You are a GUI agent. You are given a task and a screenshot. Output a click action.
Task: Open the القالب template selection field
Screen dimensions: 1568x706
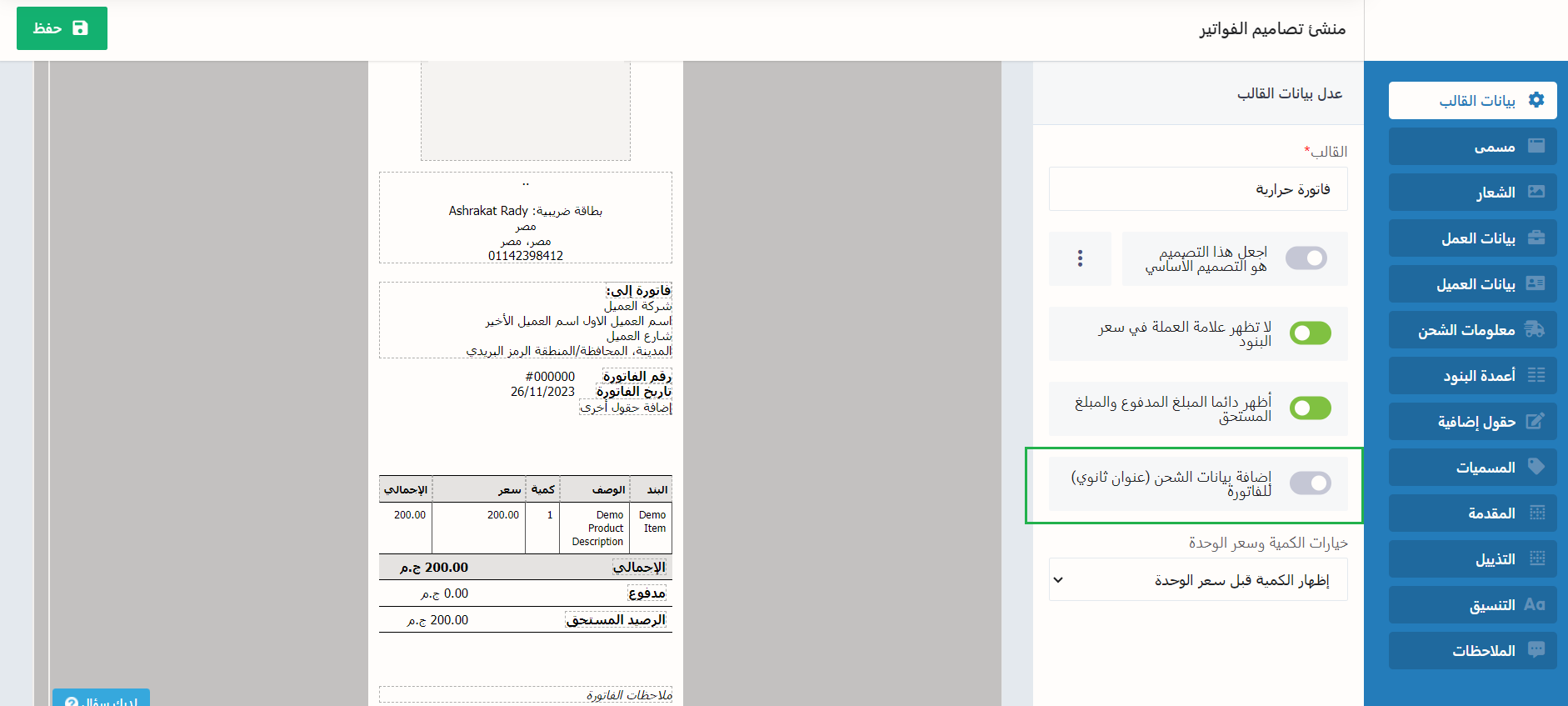pyautogui.click(x=1197, y=189)
